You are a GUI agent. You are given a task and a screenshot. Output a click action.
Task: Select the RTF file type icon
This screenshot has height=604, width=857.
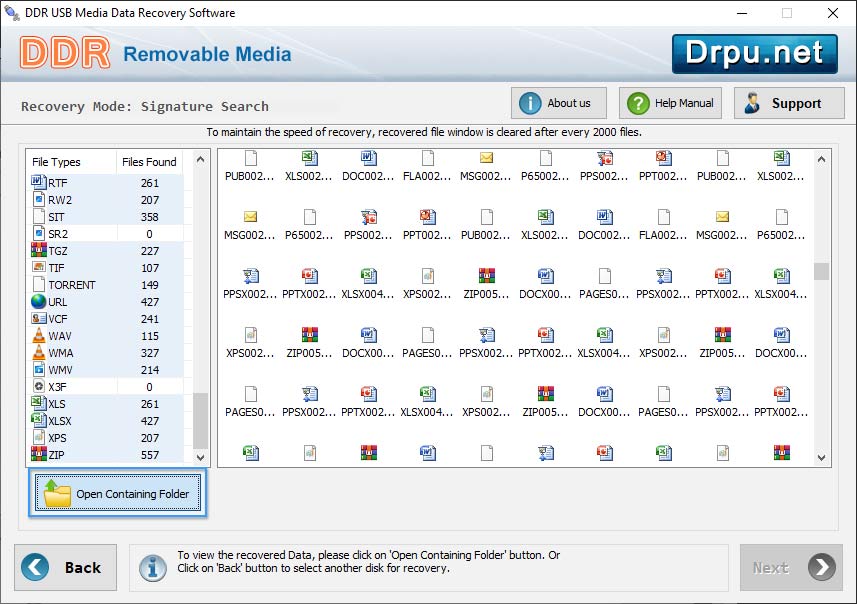(39, 182)
